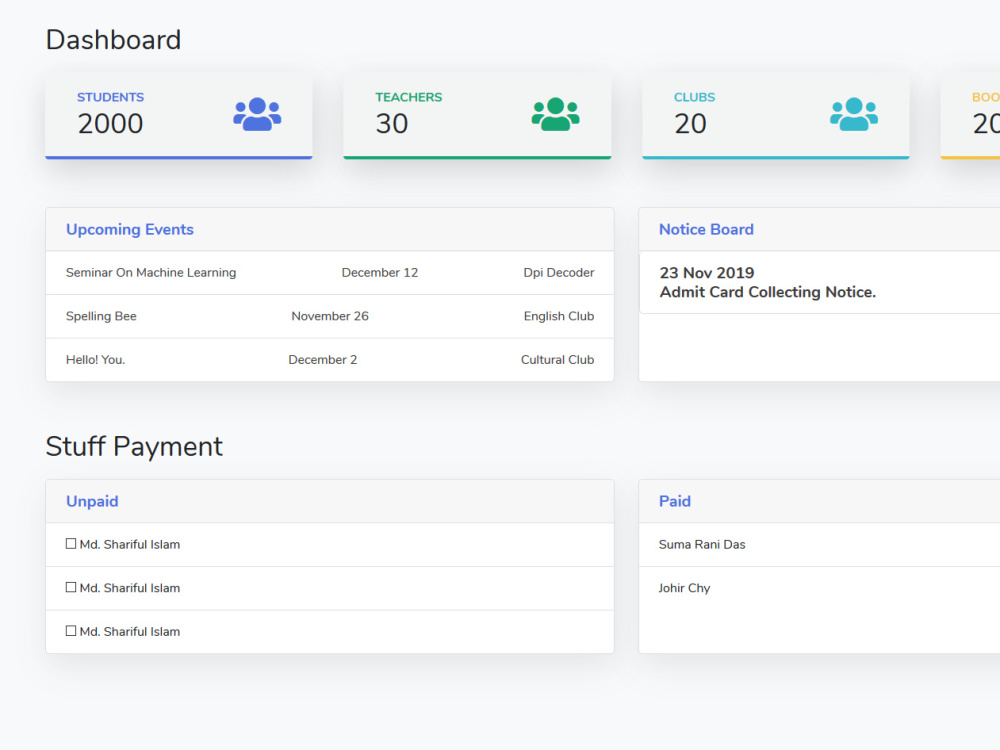Open the Admit Card Collecting Notice
This screenshot has height=750, width=1000.
[x=767, y=292]
